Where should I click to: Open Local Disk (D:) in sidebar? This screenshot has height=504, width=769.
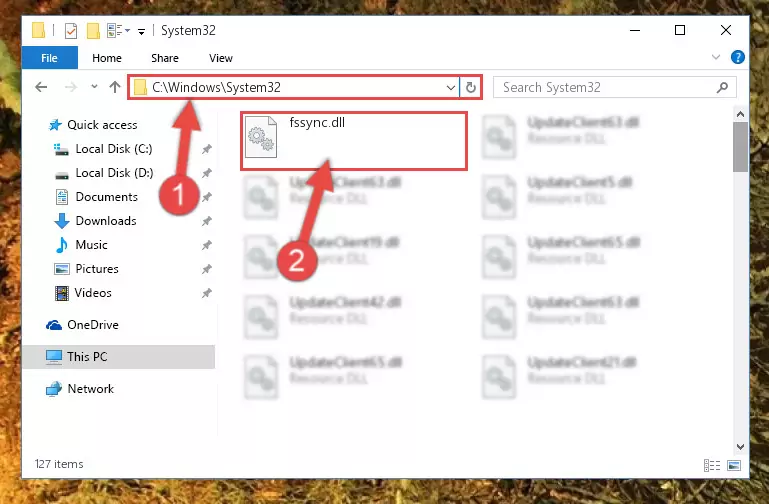pos(114,173)
